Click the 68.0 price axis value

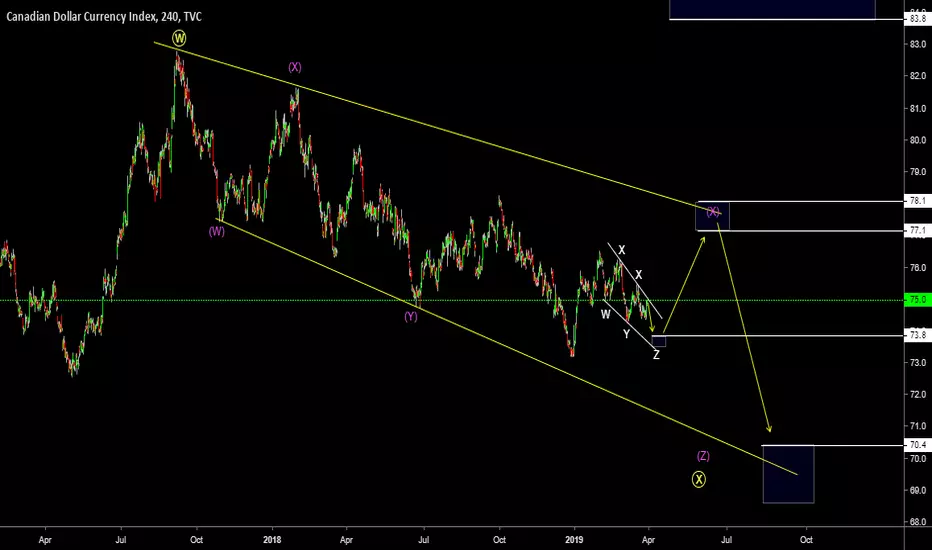coord(917,522)
